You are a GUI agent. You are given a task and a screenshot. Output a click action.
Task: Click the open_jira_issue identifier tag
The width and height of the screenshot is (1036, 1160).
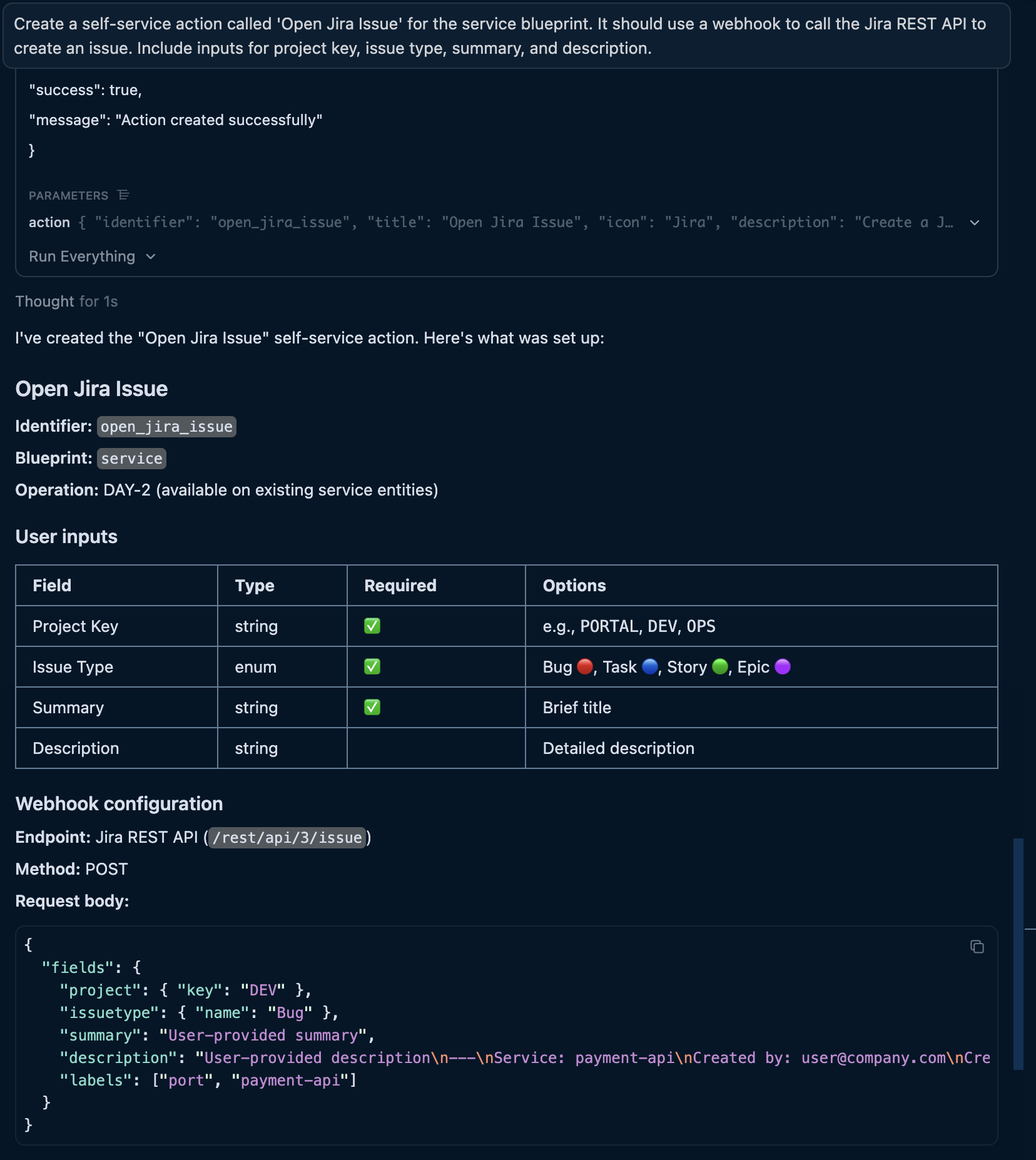pyautogui.click(x=166, y=427)
